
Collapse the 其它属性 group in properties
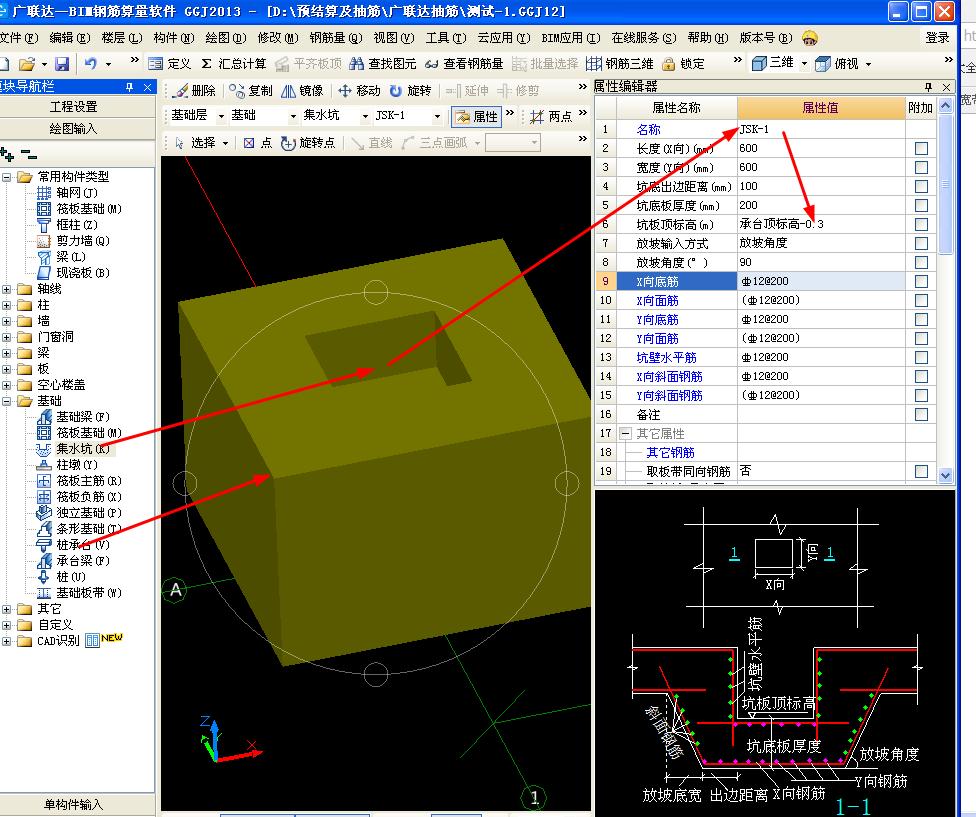pyautogui.click(x=626, y=434)
